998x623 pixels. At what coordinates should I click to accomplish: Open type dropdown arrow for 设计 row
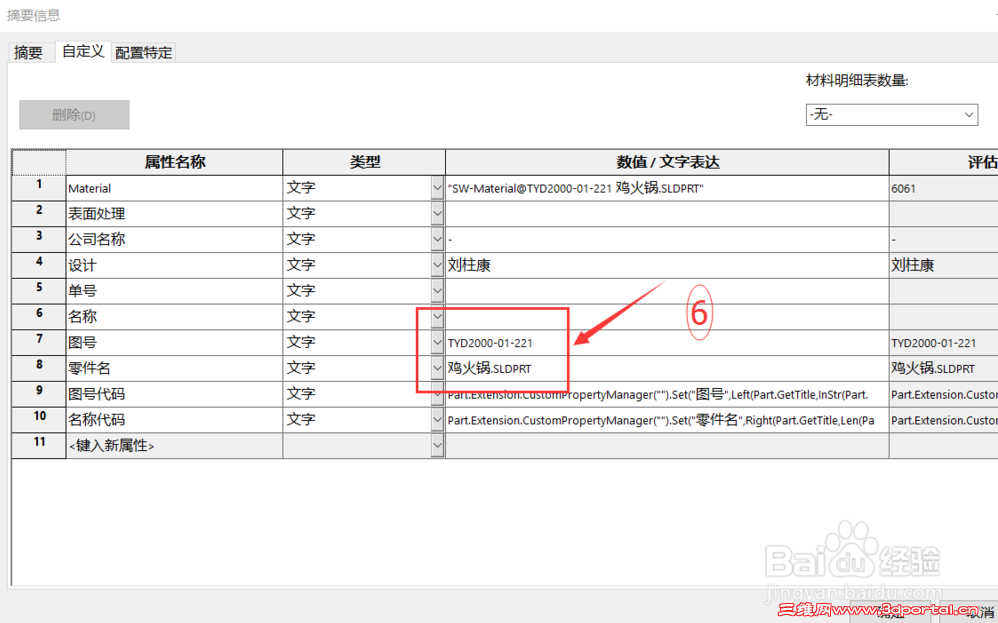437,265
